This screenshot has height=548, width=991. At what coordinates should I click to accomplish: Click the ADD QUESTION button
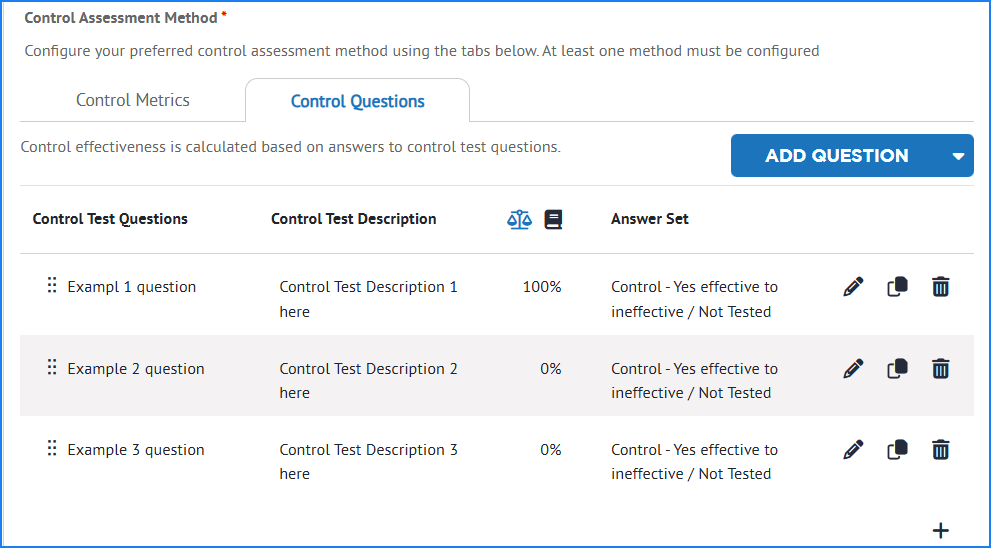(837, 155)
